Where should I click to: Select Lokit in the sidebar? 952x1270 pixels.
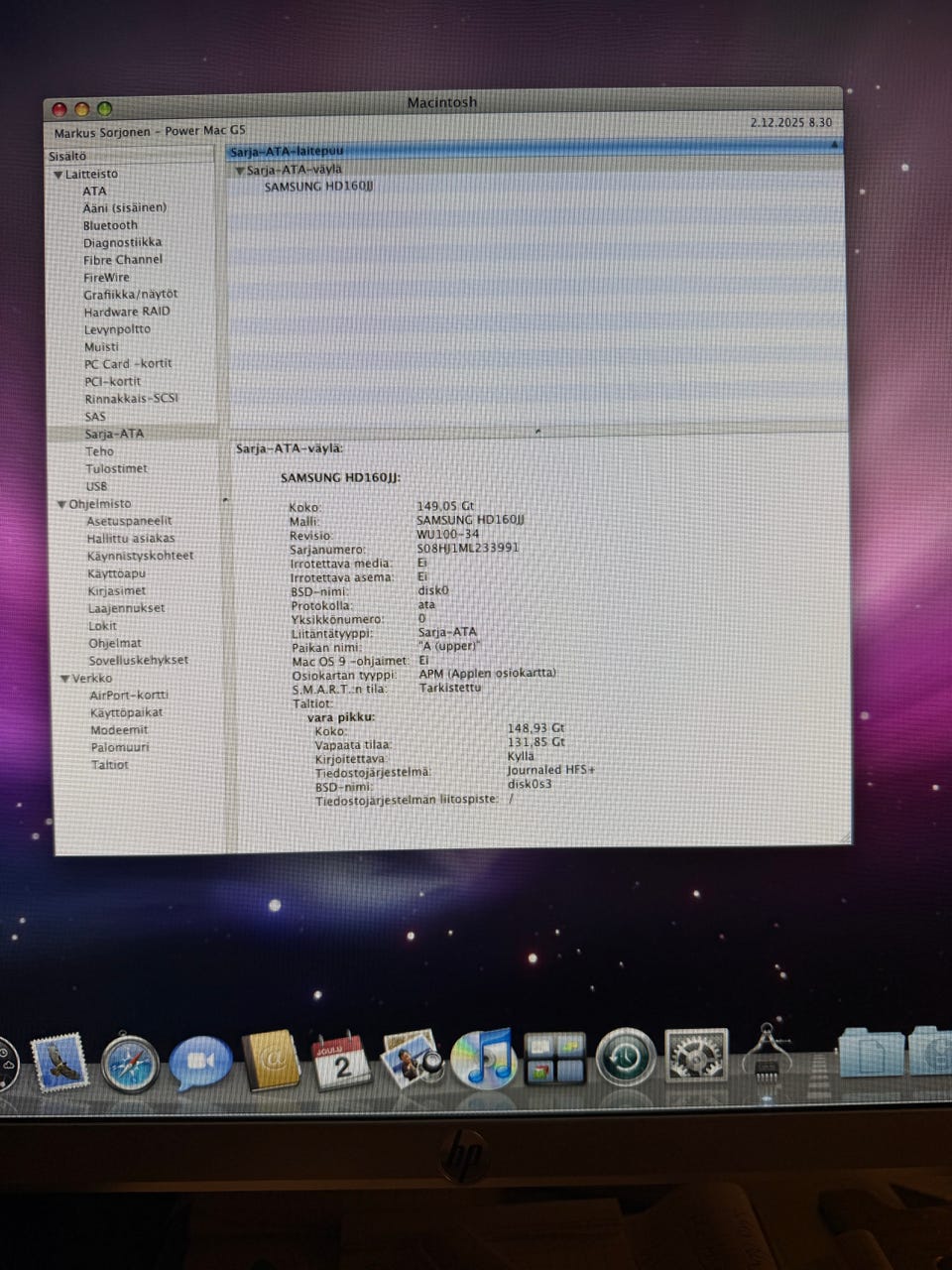coord(102,626)
